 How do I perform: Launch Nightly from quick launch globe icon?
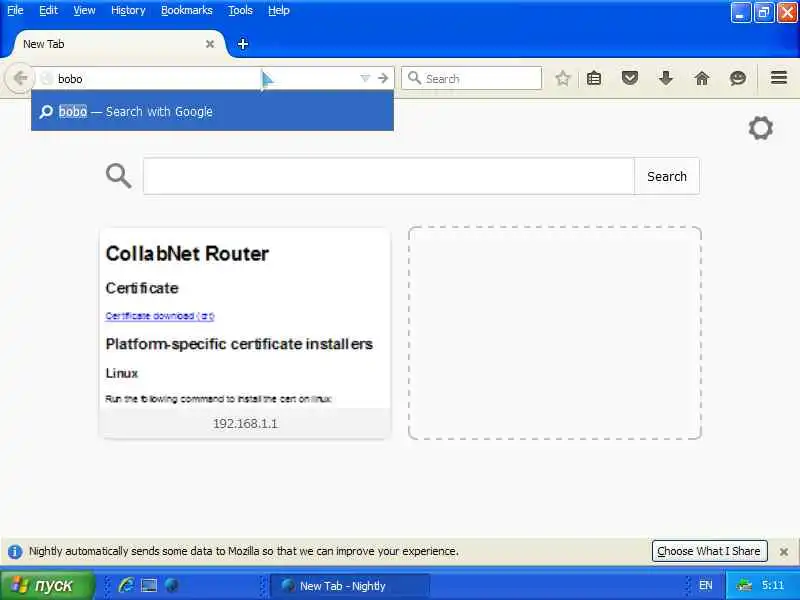(x=172, y=585)
